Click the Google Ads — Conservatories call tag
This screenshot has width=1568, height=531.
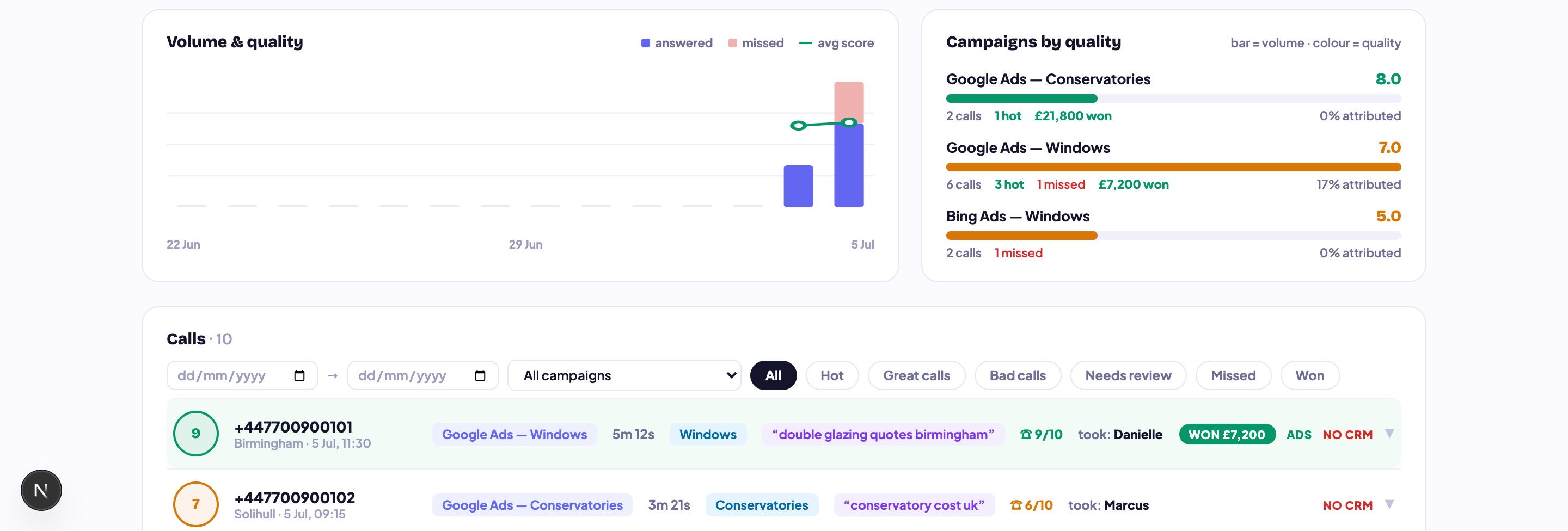[532, 505]
